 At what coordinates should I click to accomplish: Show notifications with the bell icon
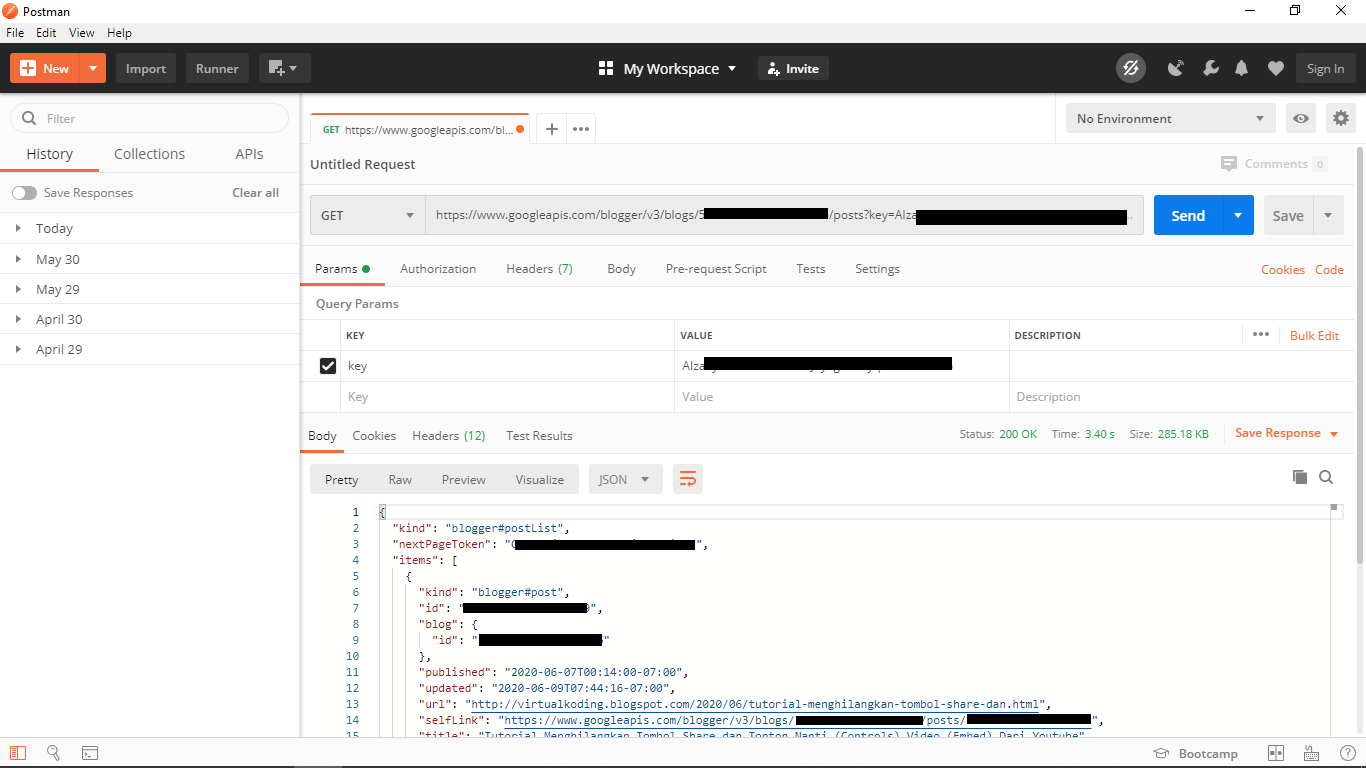pos(1242,68)
